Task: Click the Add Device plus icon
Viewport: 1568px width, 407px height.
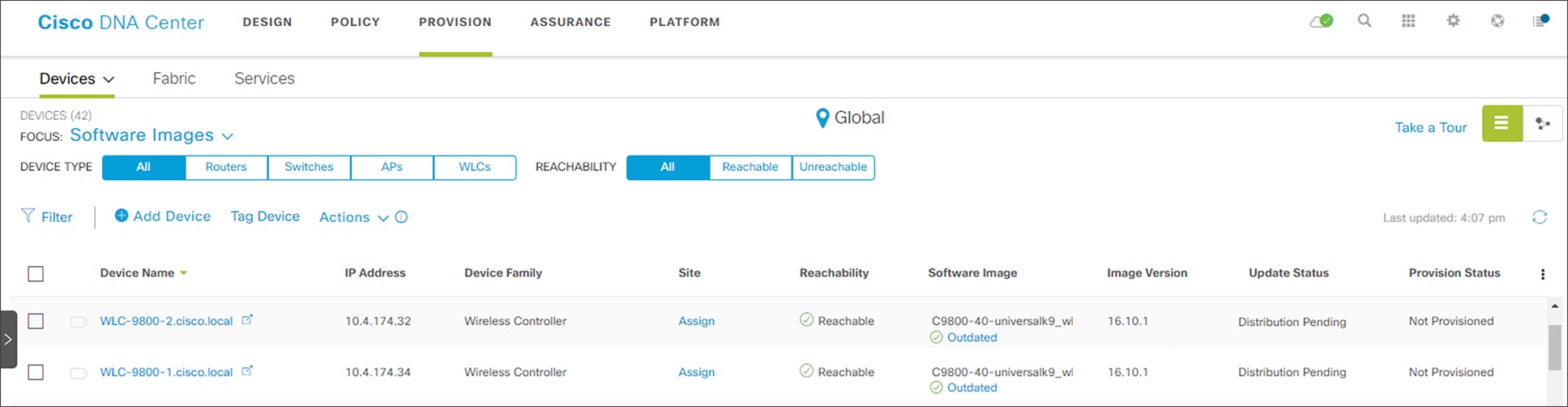Action: point(122,215)
